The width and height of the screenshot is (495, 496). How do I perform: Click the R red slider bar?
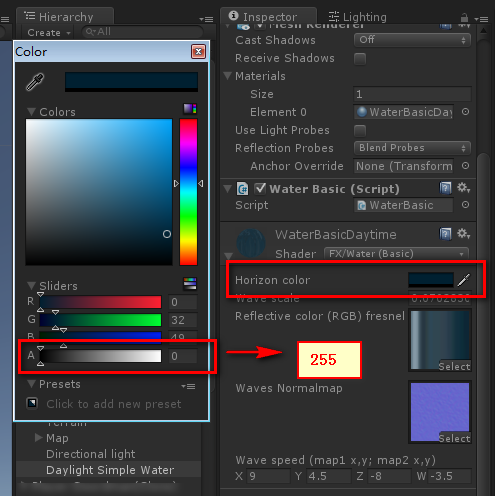coord(100,302)
